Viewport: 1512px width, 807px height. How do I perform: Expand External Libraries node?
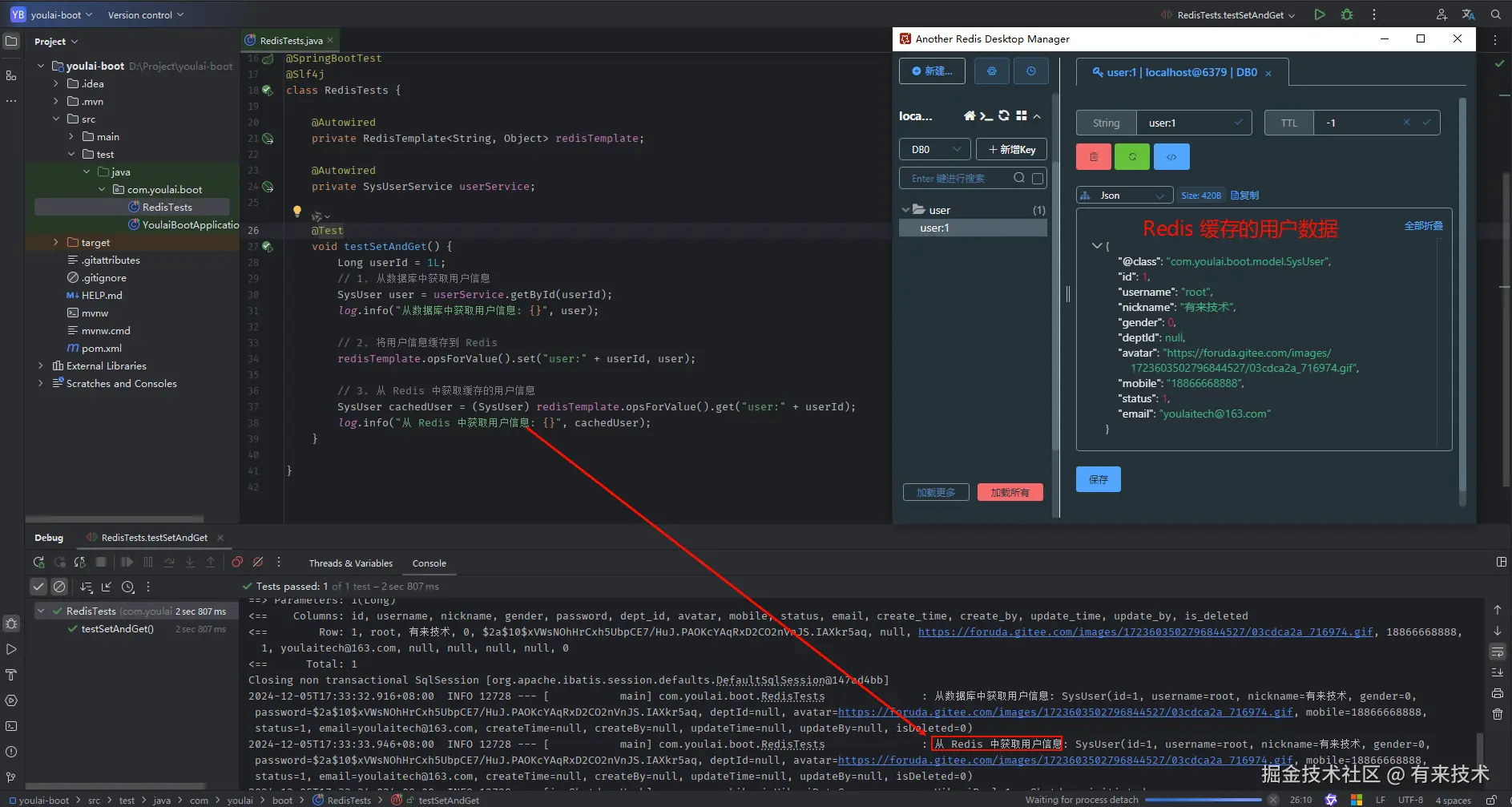point(41,365)
